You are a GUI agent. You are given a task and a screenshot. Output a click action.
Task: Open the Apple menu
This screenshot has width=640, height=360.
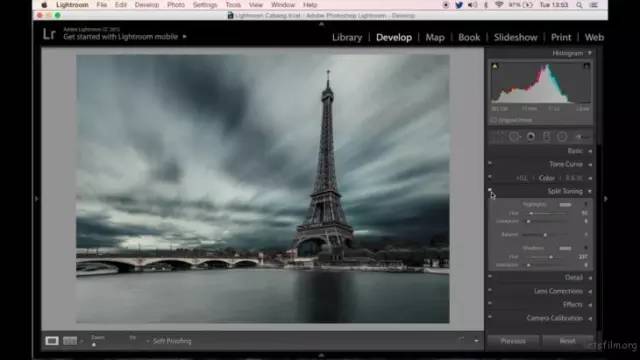[44, 5]
